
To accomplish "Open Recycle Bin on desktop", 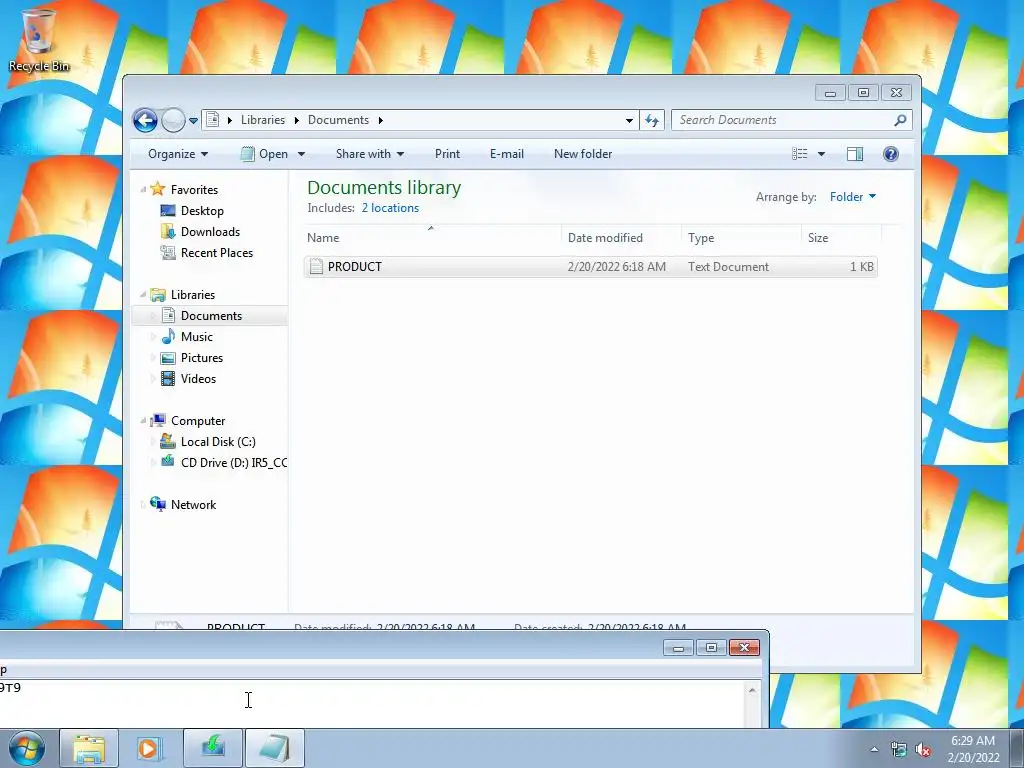I will point(39,40).
